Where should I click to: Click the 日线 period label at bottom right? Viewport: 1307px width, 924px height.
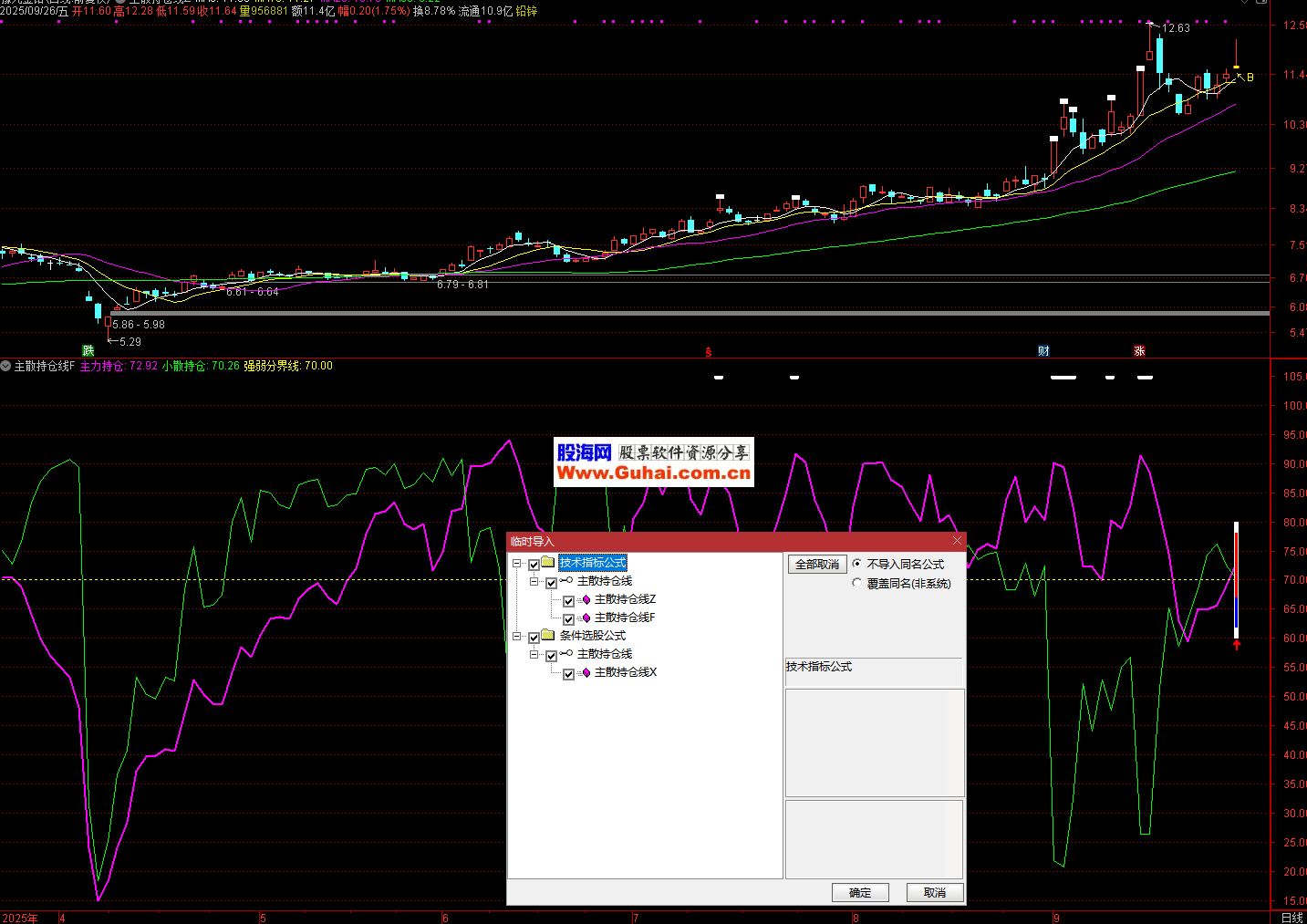[1292, 918]
